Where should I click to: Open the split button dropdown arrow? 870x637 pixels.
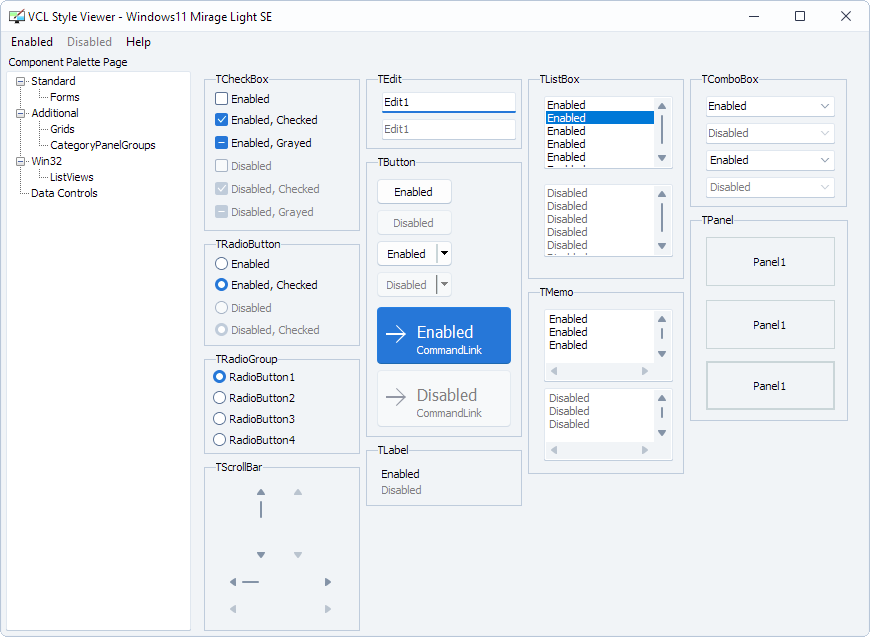click(x=444, y=254)
